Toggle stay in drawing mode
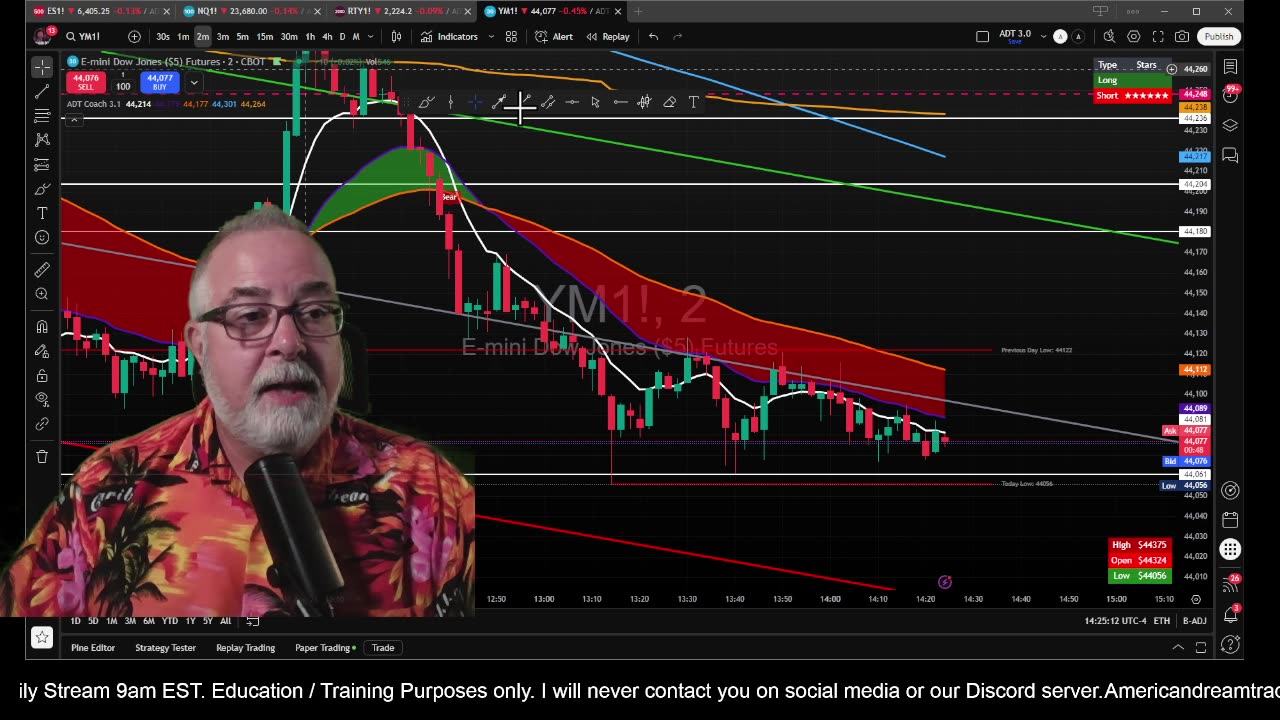Viewport: 1280px width, 720px height. [42, 351]
